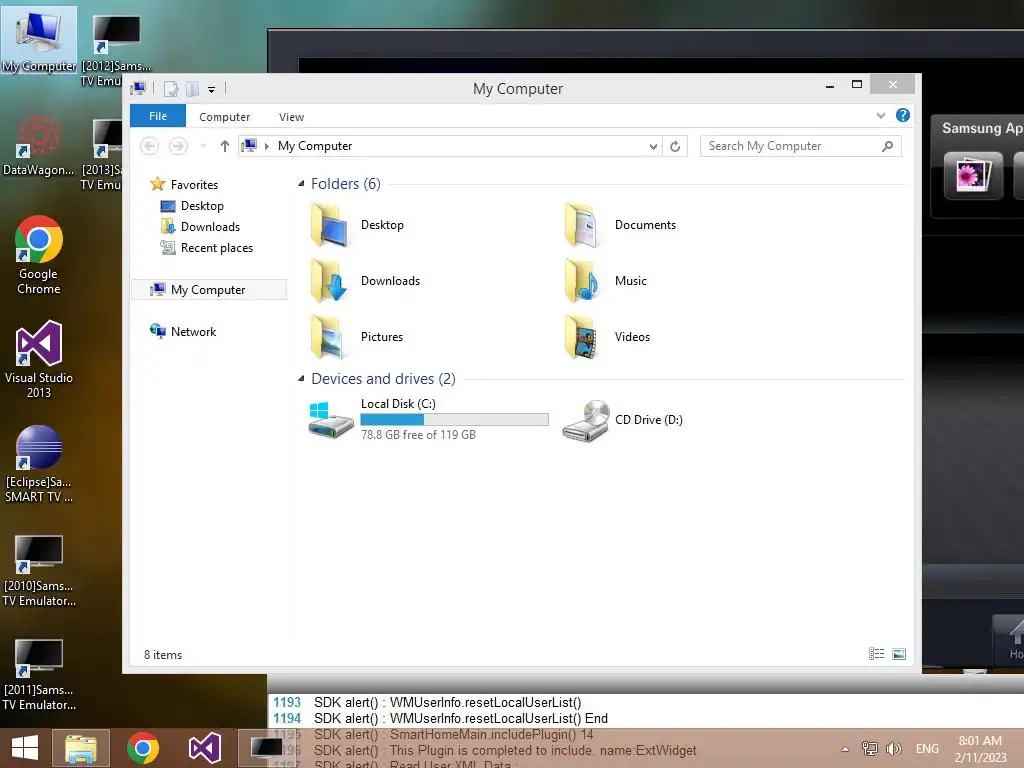Image resolution: width=1024 pixels, height=768 pixels.
Task: Select Google Chrome desktop shortcut
Action: pyautogui.click(x=39, y=255)
